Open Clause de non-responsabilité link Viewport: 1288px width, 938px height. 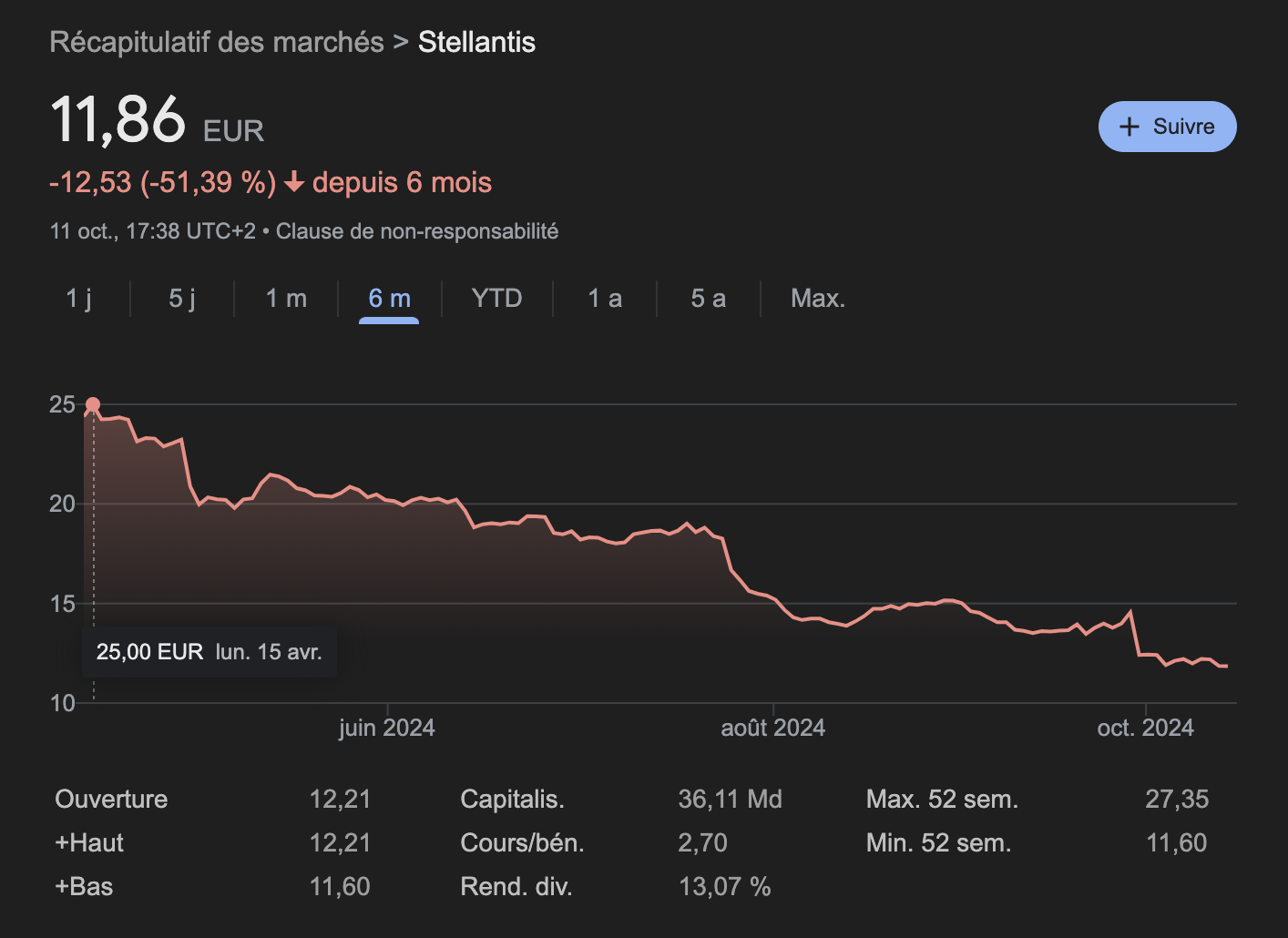click(x=417, y=231)
